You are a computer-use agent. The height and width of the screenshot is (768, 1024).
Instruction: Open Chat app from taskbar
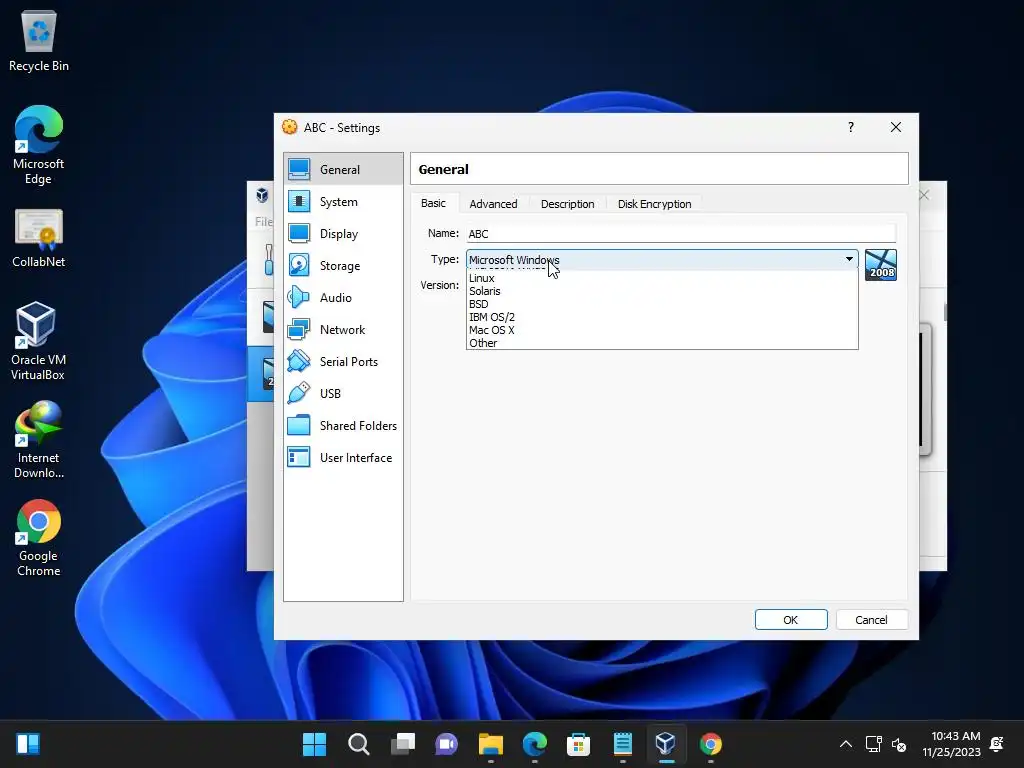pos(447,744)
